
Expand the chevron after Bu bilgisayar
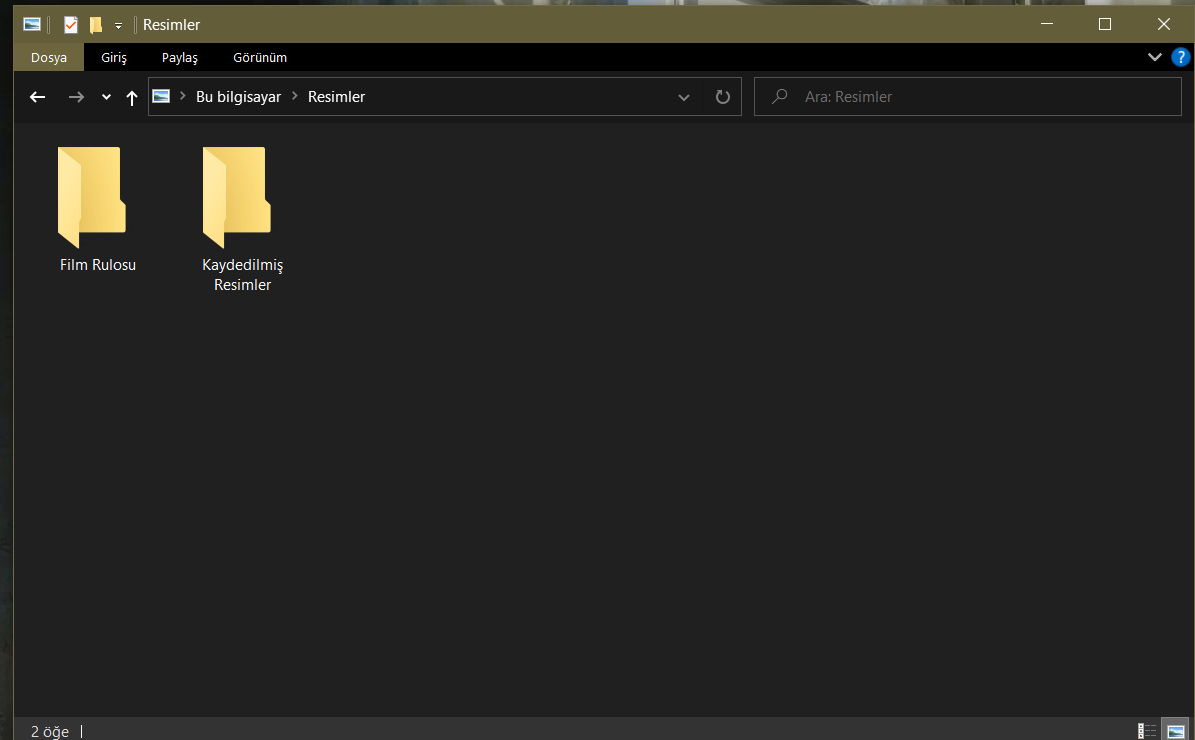coord(295,96)
